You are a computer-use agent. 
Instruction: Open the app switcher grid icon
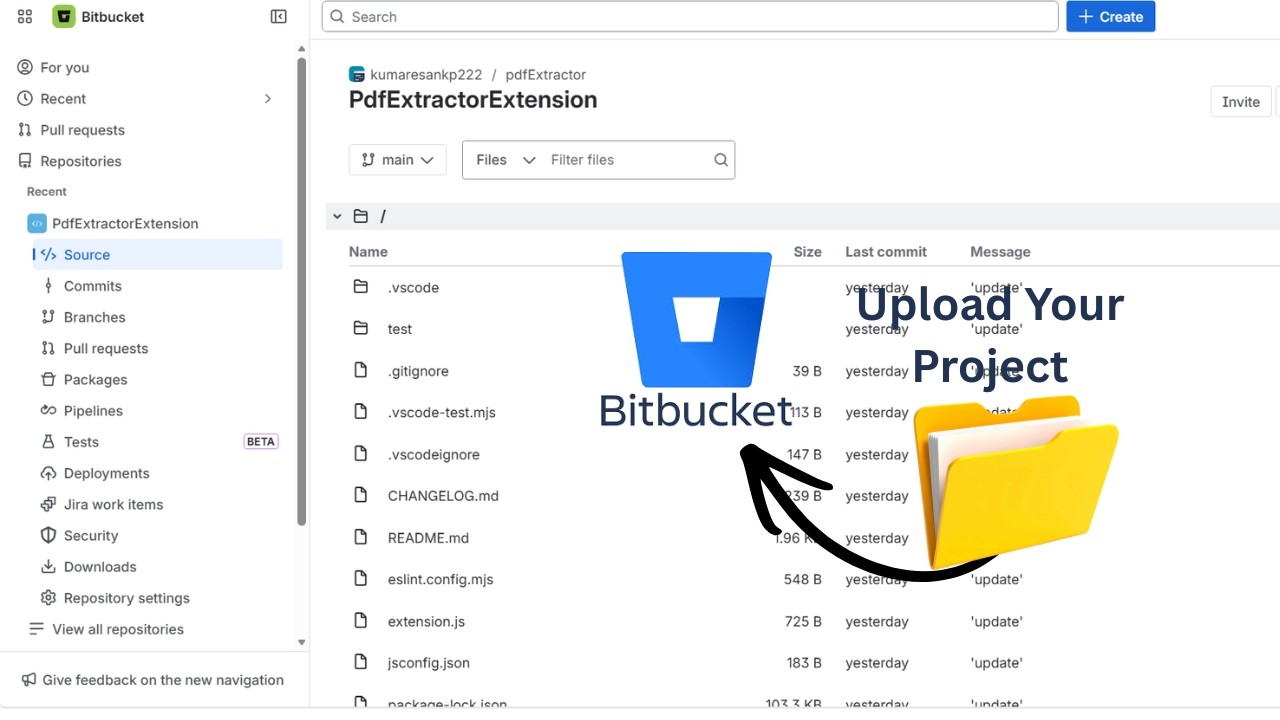(x=25, y=16)
